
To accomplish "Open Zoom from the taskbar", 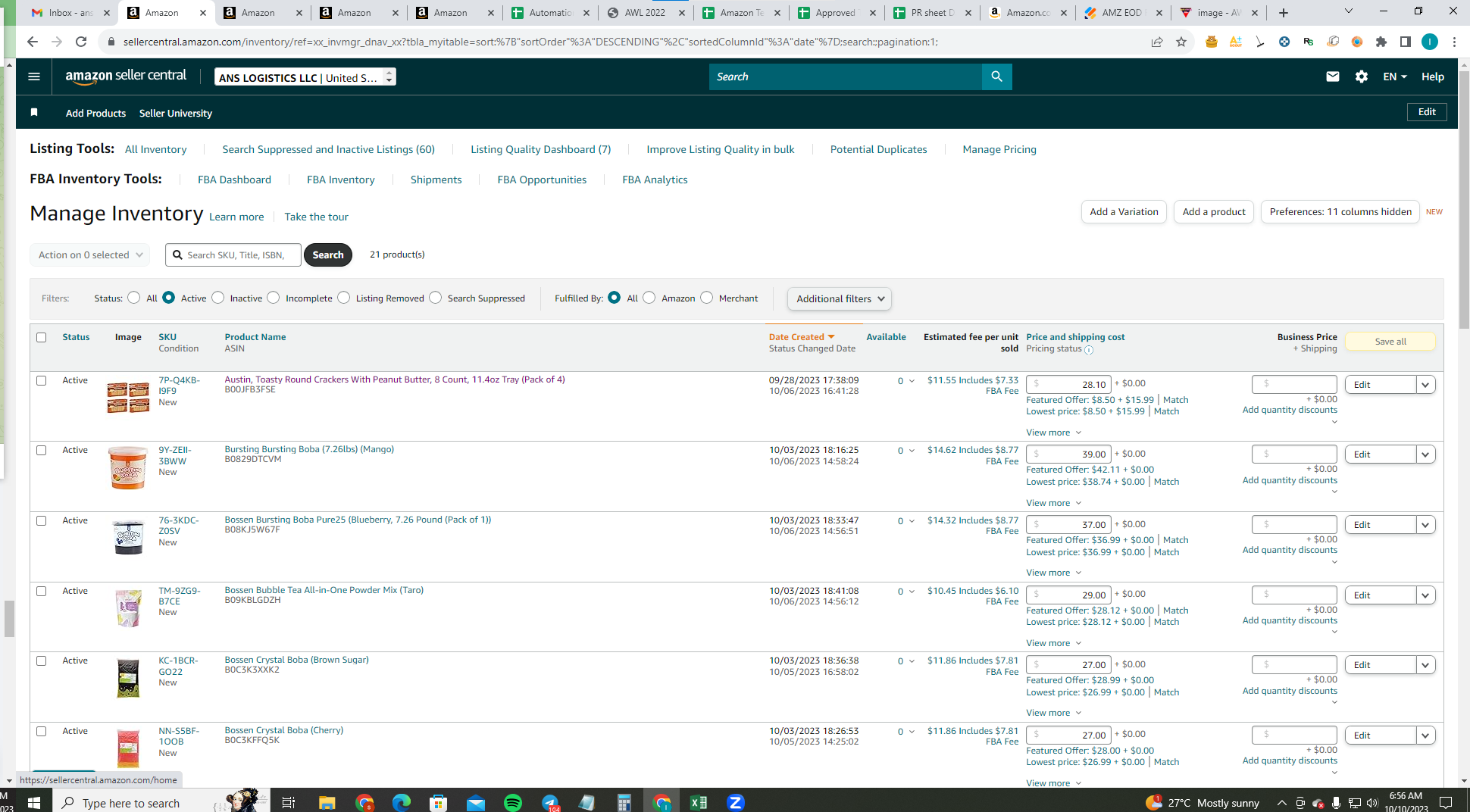I will pos(736,802).
